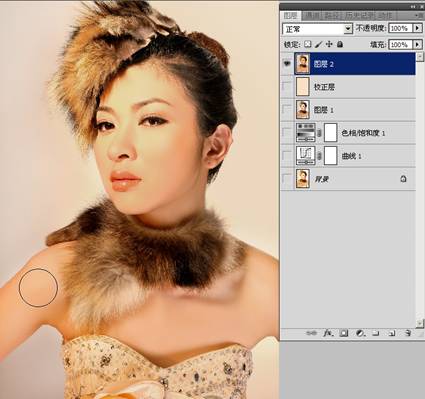Click link layers icon at panel bottom
Screen dimensions: 425x399
pos(311,333)
